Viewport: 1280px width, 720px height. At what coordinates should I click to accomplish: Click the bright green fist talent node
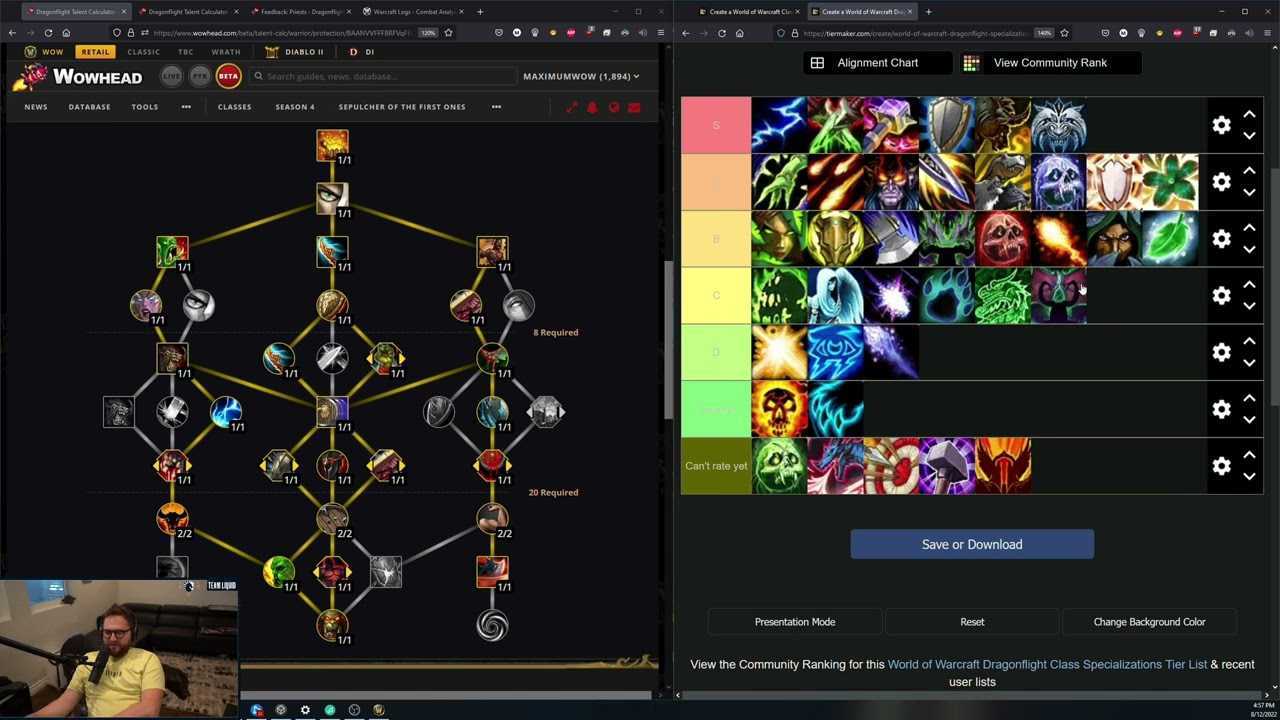(x=279, y=571)
